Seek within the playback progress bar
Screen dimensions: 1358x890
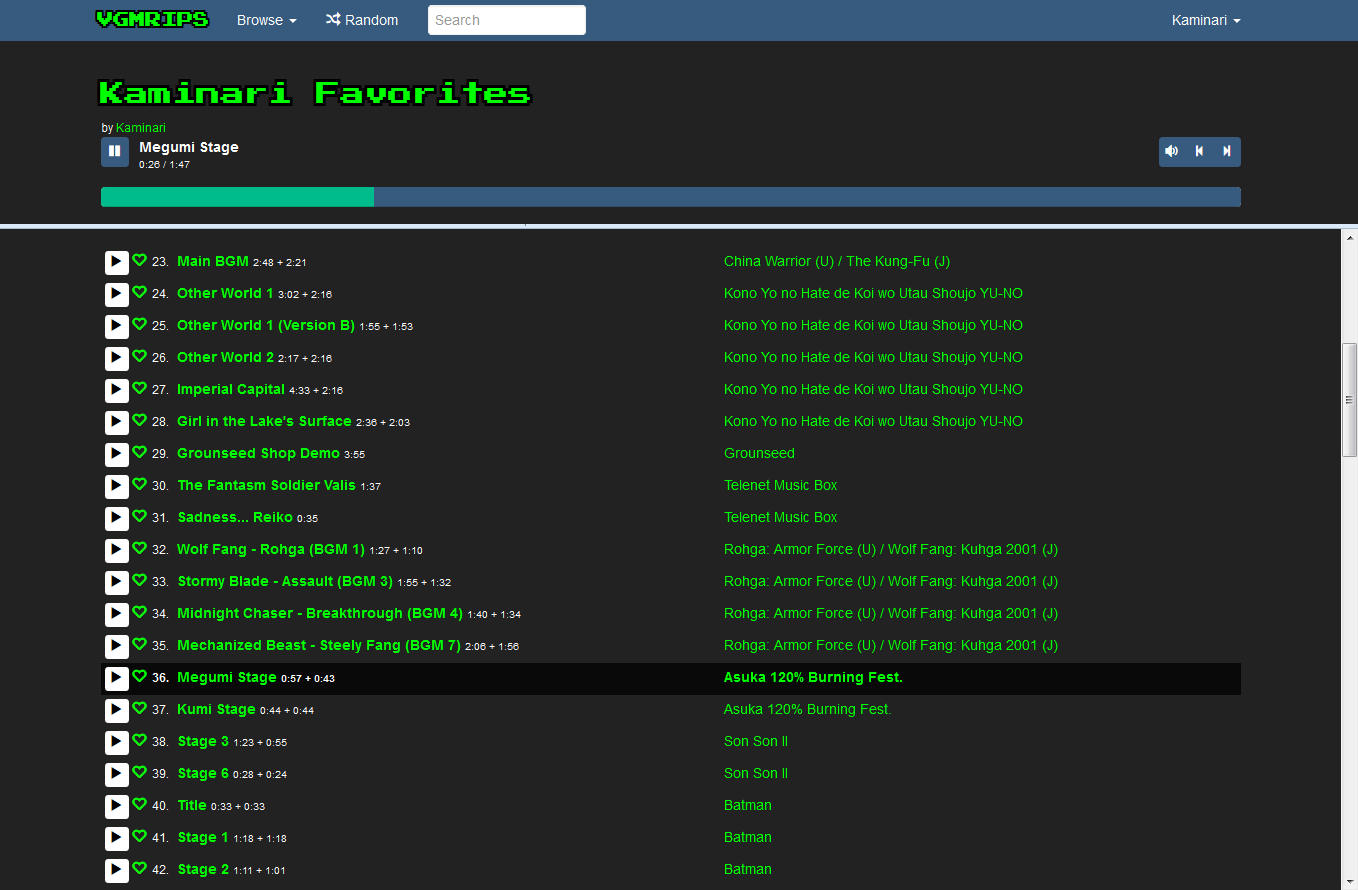(x=670, y=197)
